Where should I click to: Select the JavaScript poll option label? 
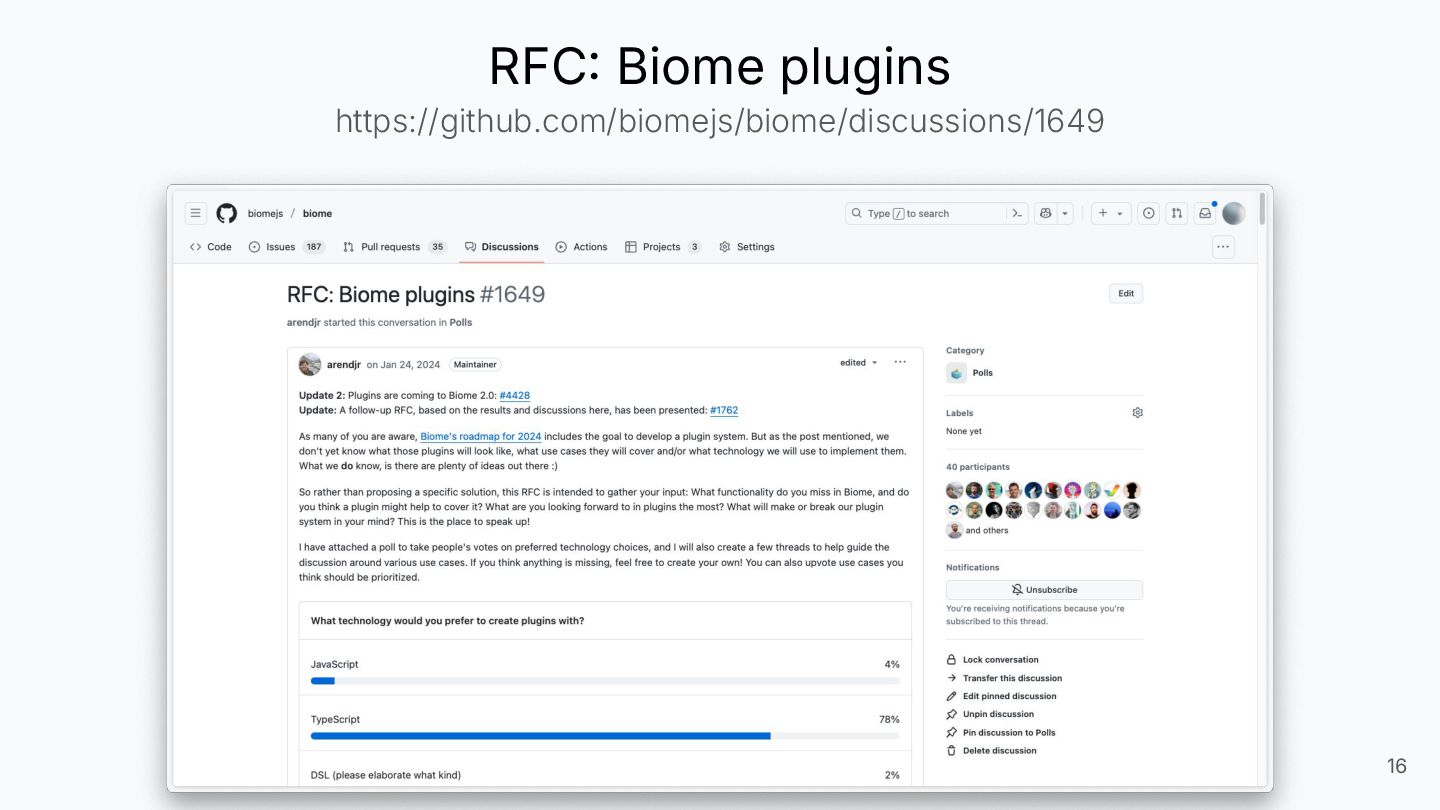tap(334, 665)
